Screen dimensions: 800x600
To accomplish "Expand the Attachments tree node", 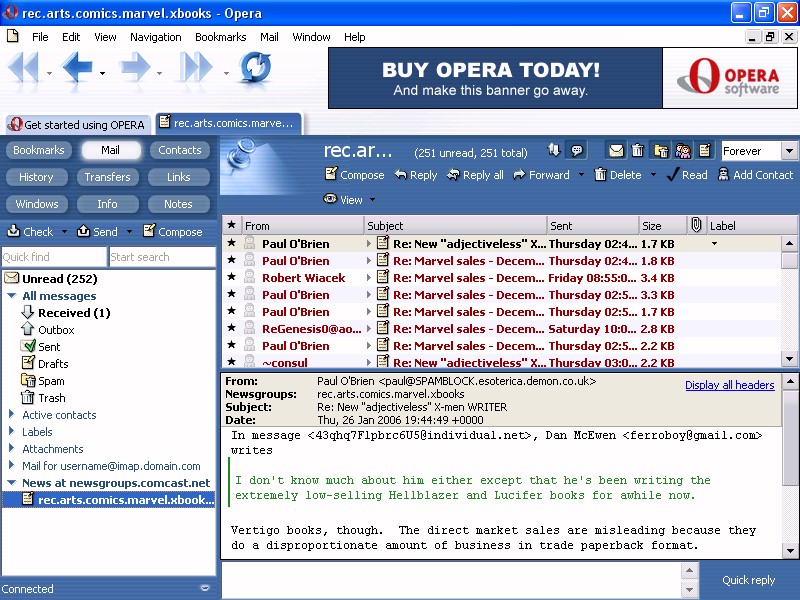I will coord(11,448).
